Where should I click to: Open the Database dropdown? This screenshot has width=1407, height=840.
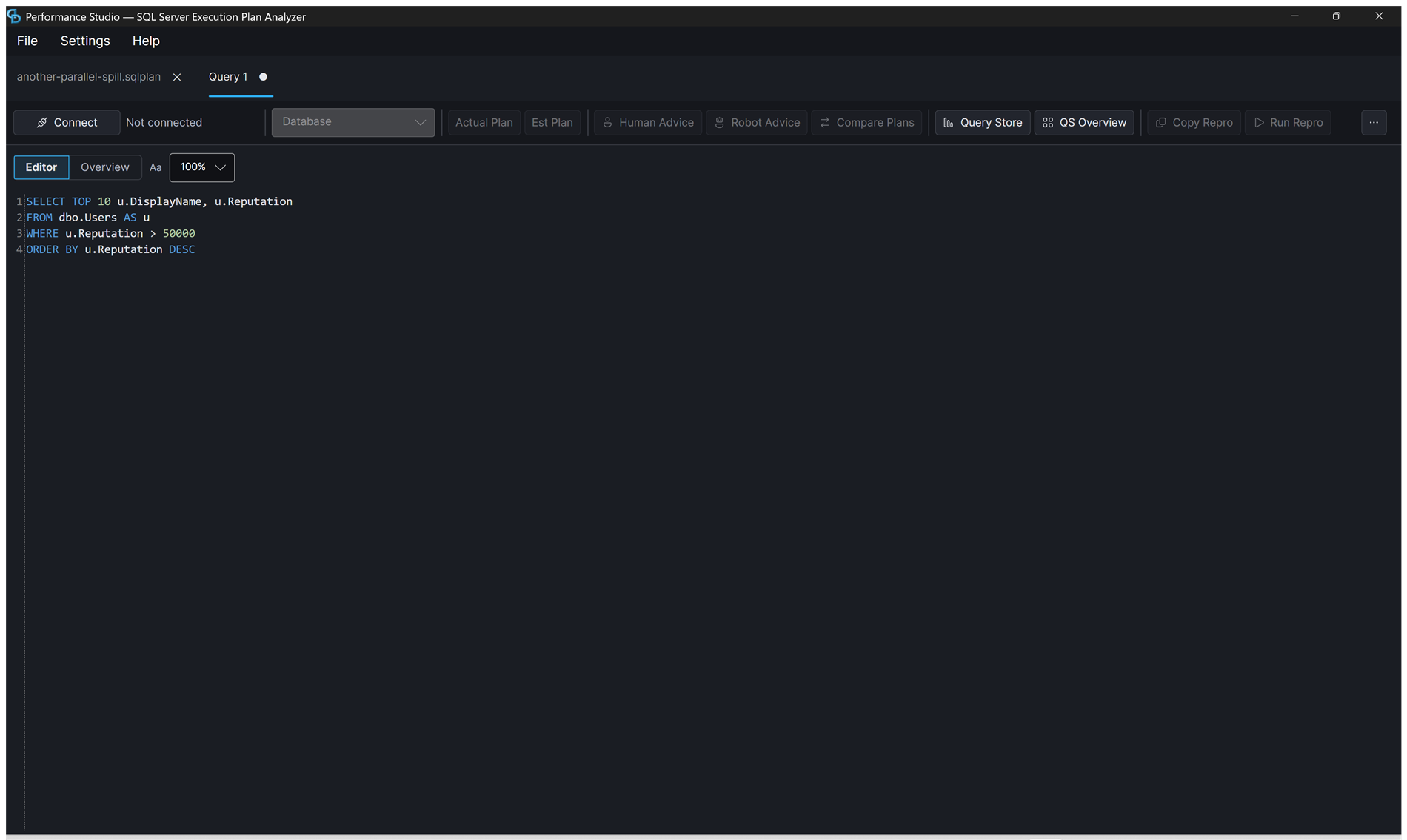coord(353,122)
